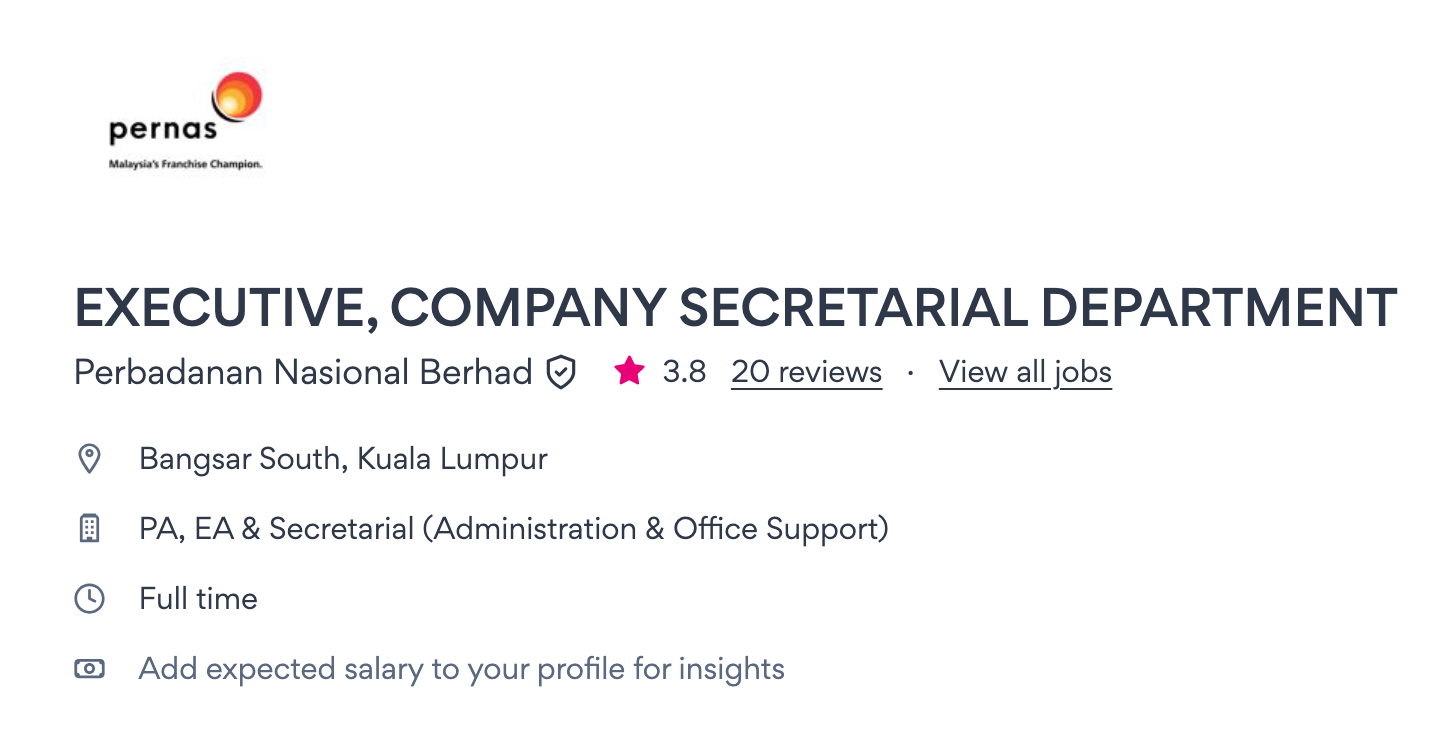Viewport: 1446px width, 738px height.
Task: Click the orange sun emblem in logo
Action: 237,98
